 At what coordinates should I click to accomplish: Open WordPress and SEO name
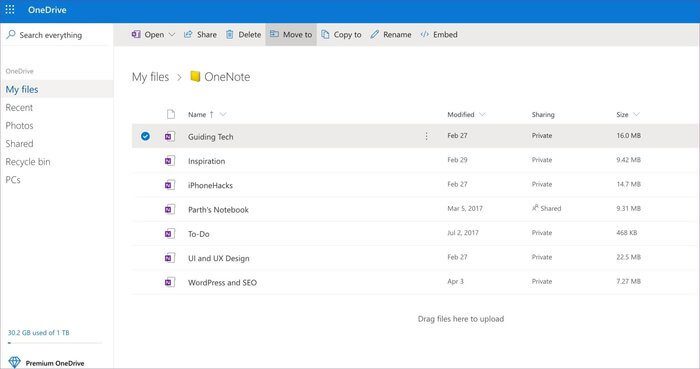coord(222,282)
